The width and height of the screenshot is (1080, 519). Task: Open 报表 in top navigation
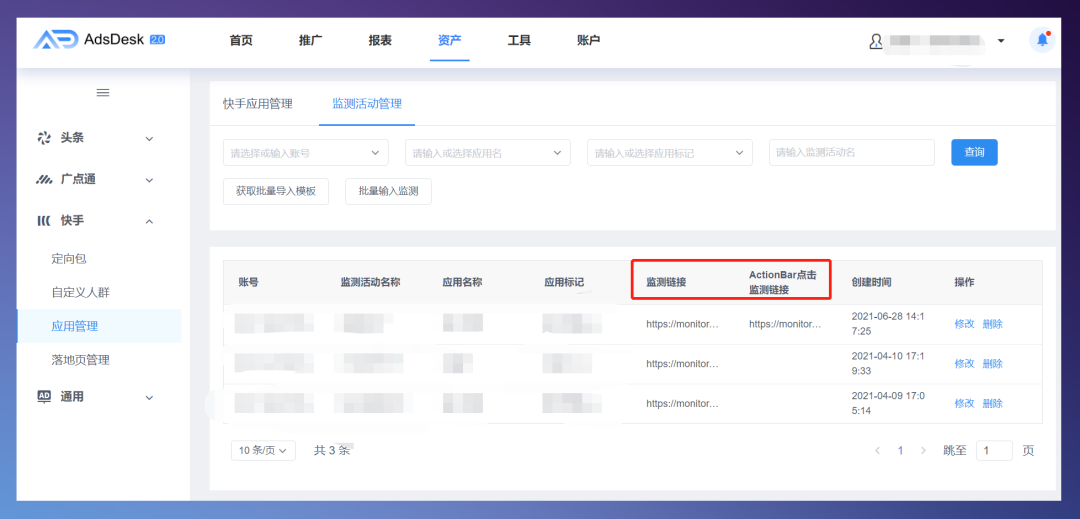380,41
